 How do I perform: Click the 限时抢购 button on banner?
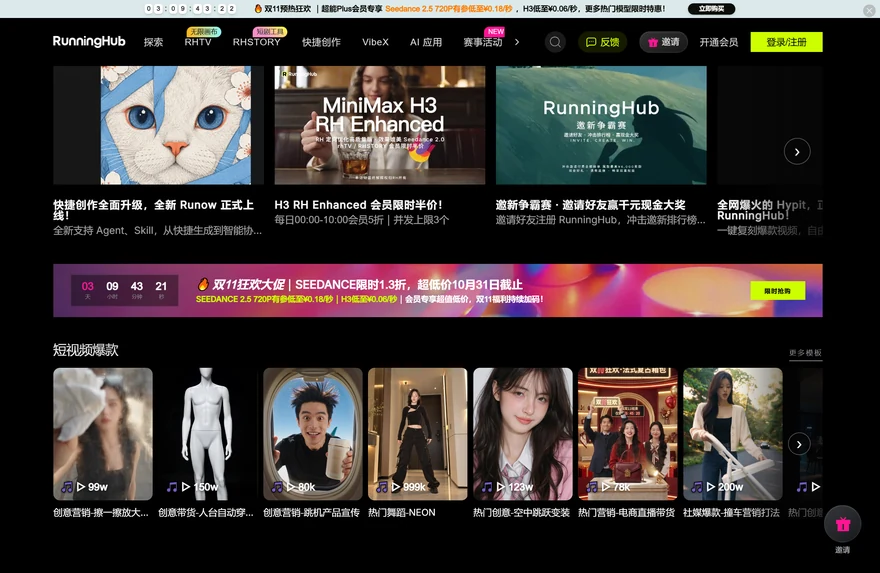coord(777,291)
